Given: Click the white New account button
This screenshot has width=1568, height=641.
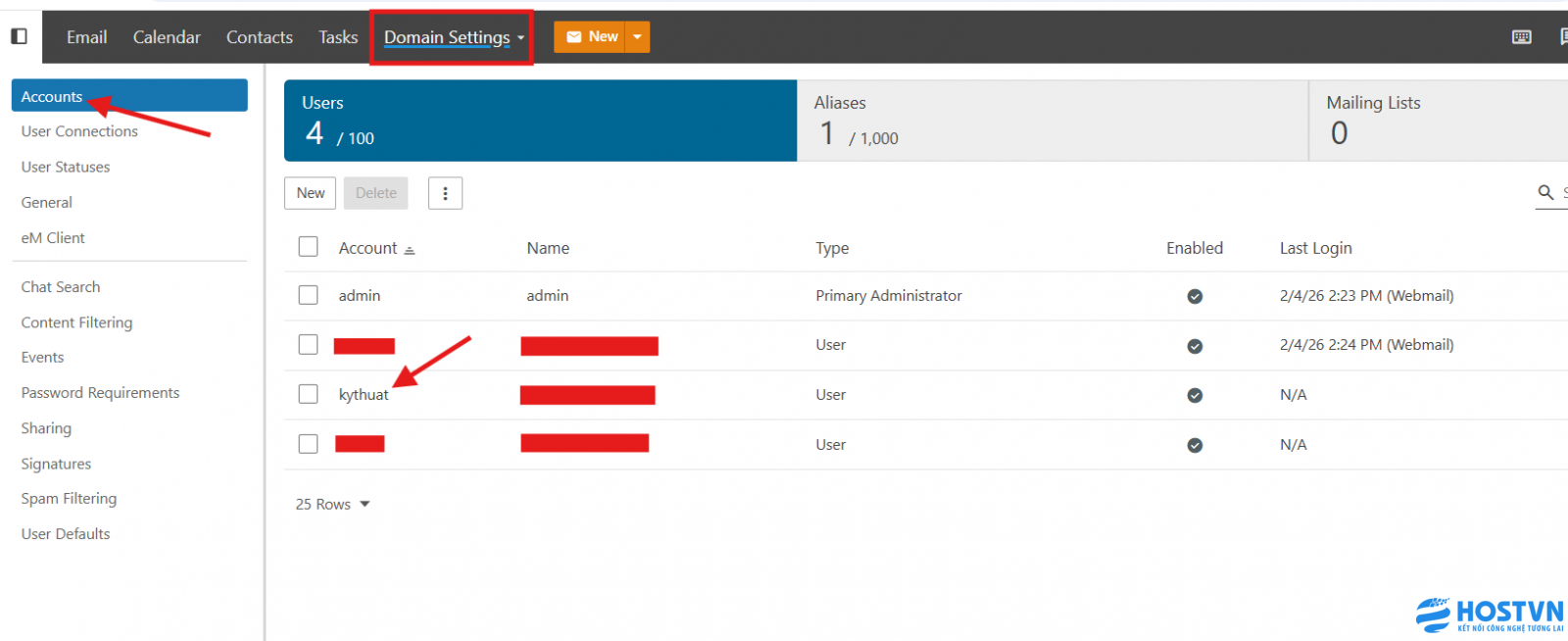Looking at the screenshot, I should (310, 193).
